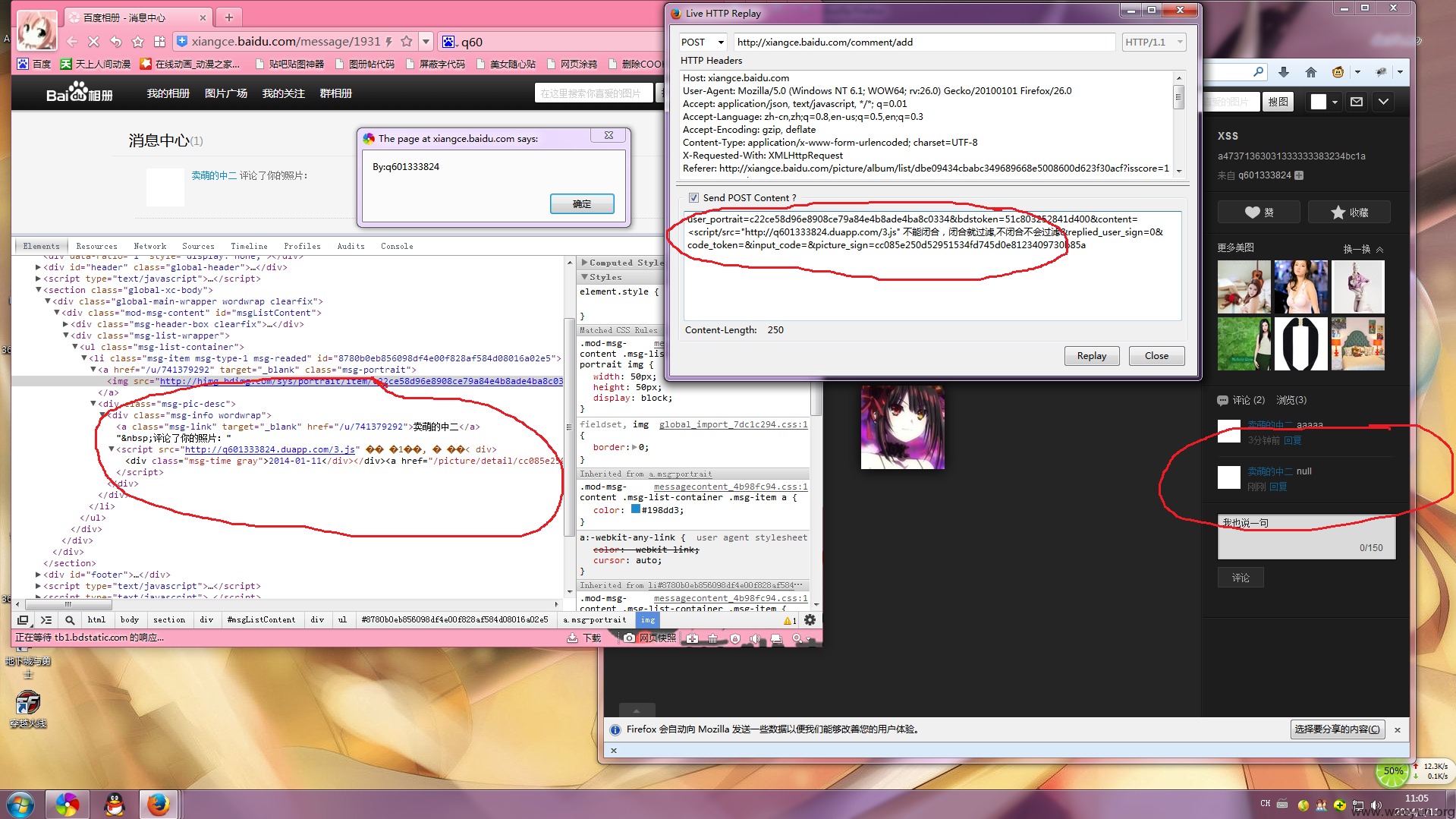This screenshot has height=819, width=1456.
Task: Open Firefox from the Windows taskbar
Action: [x=159, y=804]
